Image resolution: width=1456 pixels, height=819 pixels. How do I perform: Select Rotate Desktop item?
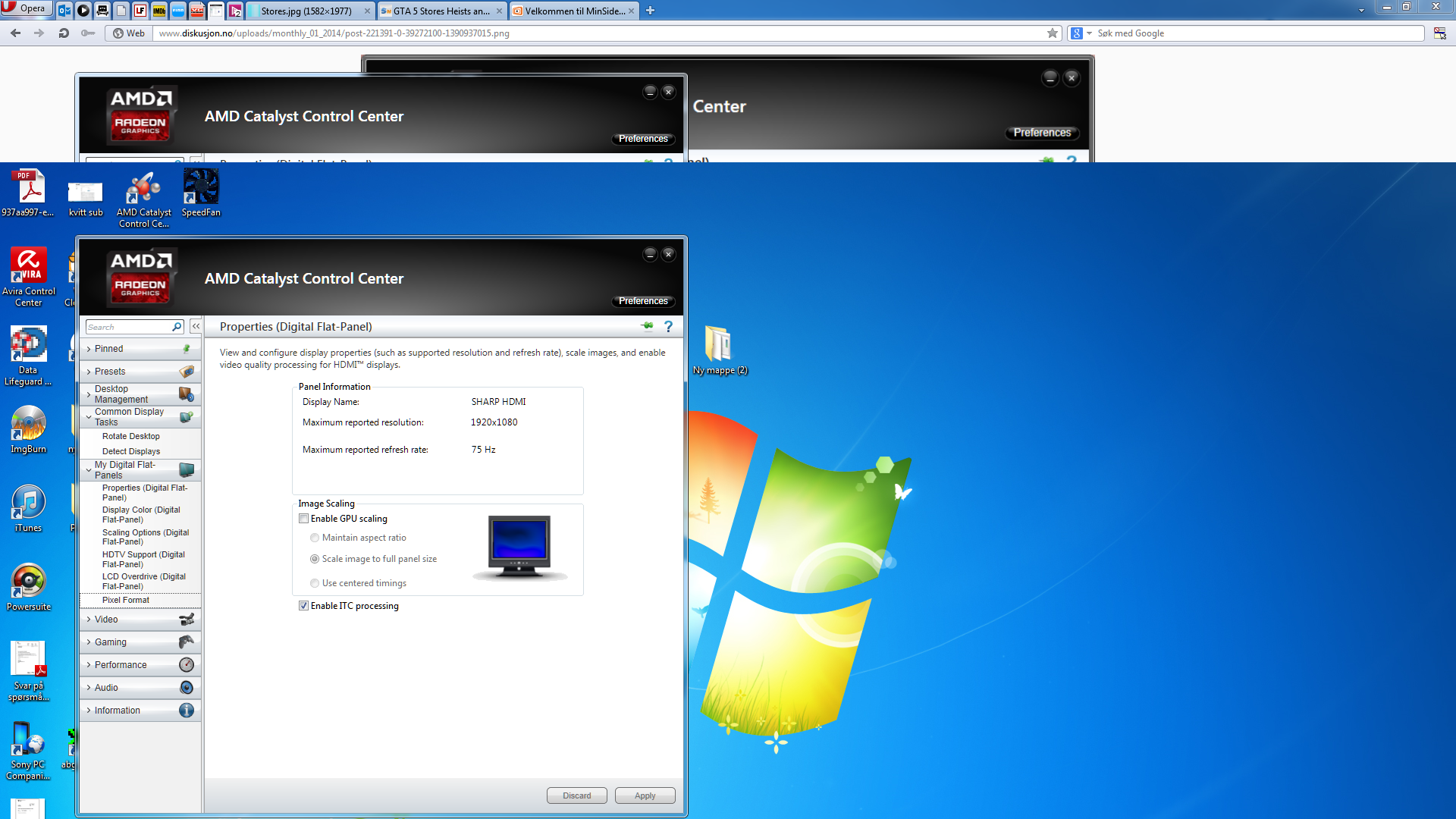131,436
